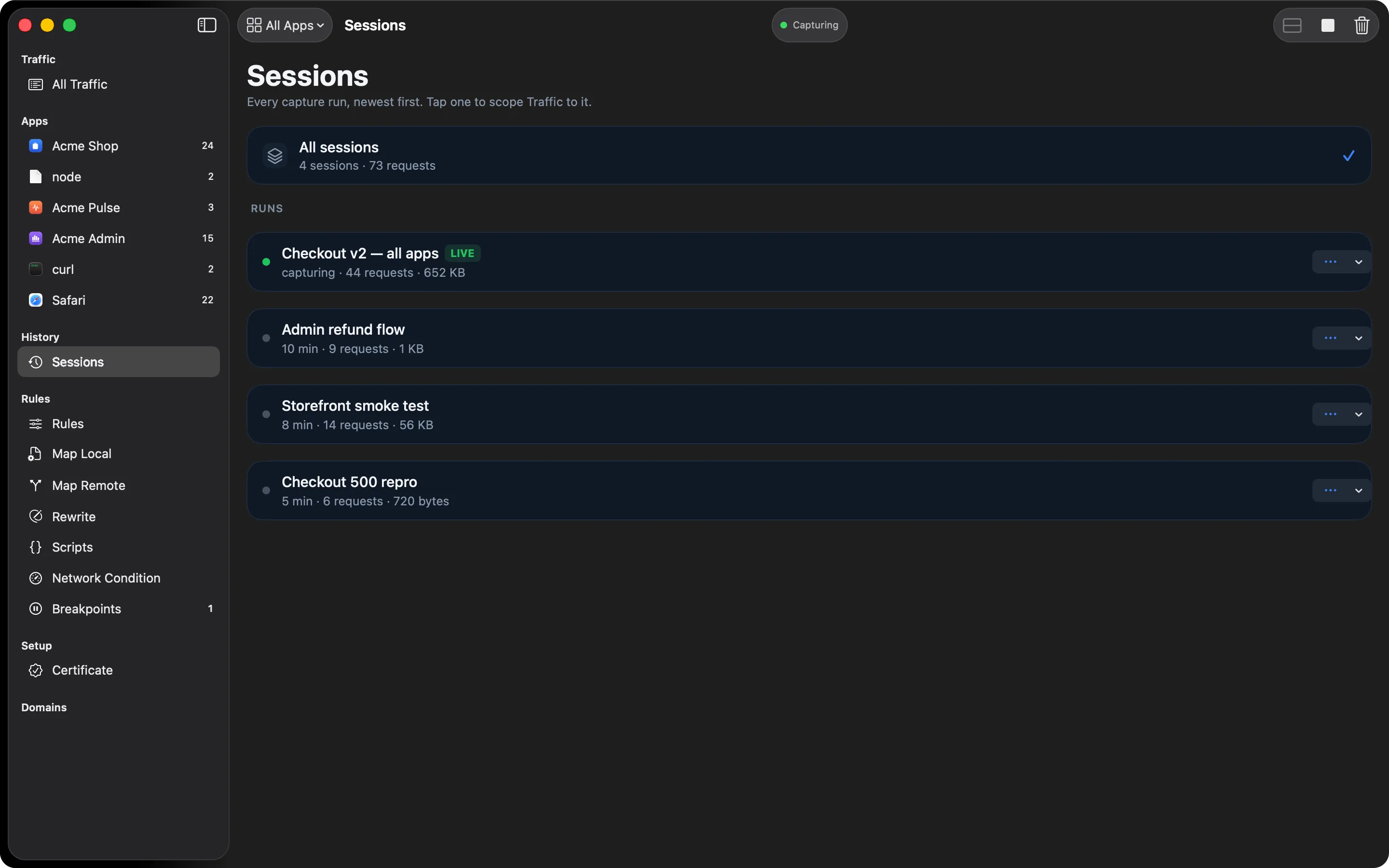The image size is (1389, 868).
Task: Switch to the split pane layout icon
Action: [1292, 25]
